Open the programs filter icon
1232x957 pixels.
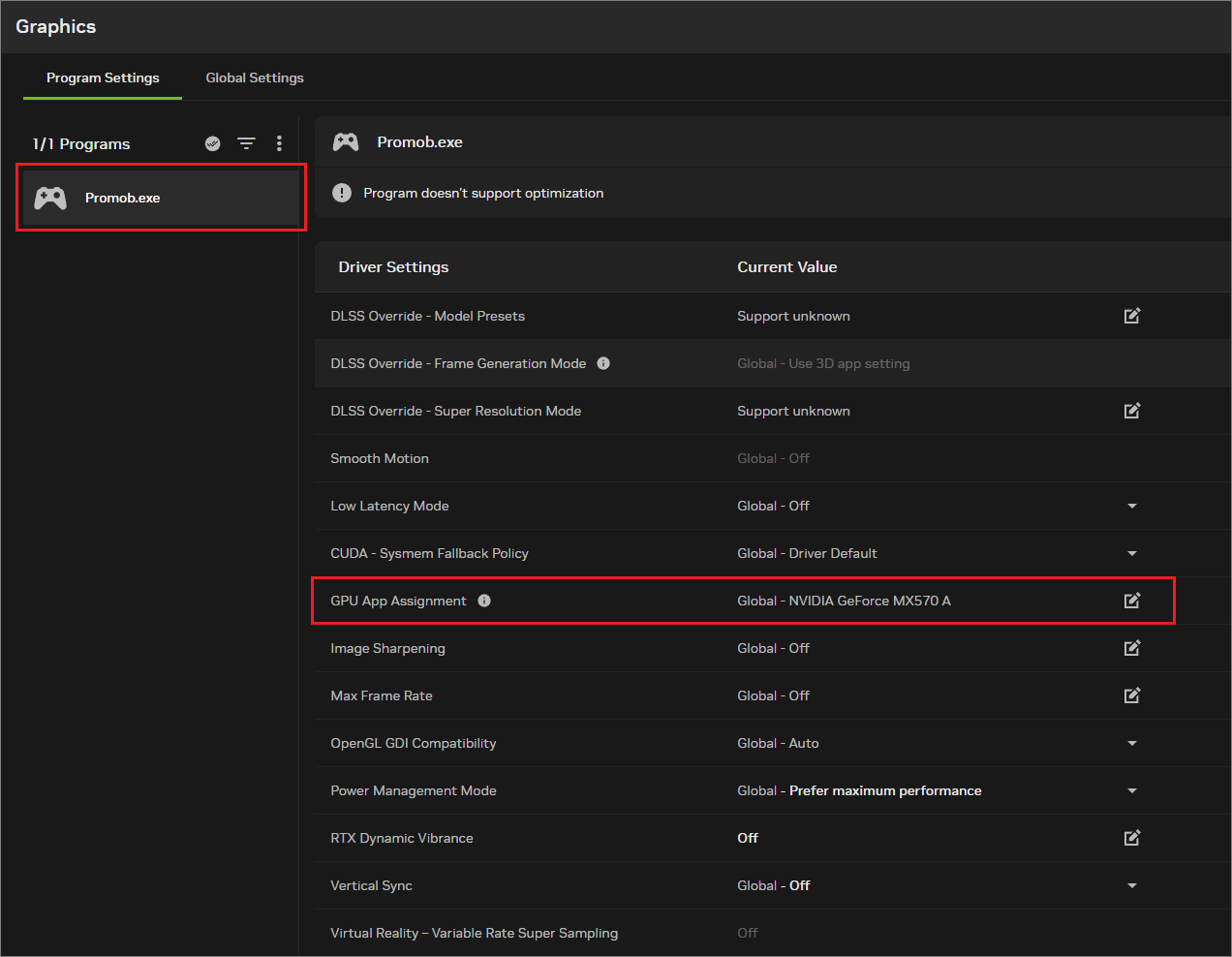point(247,143)
